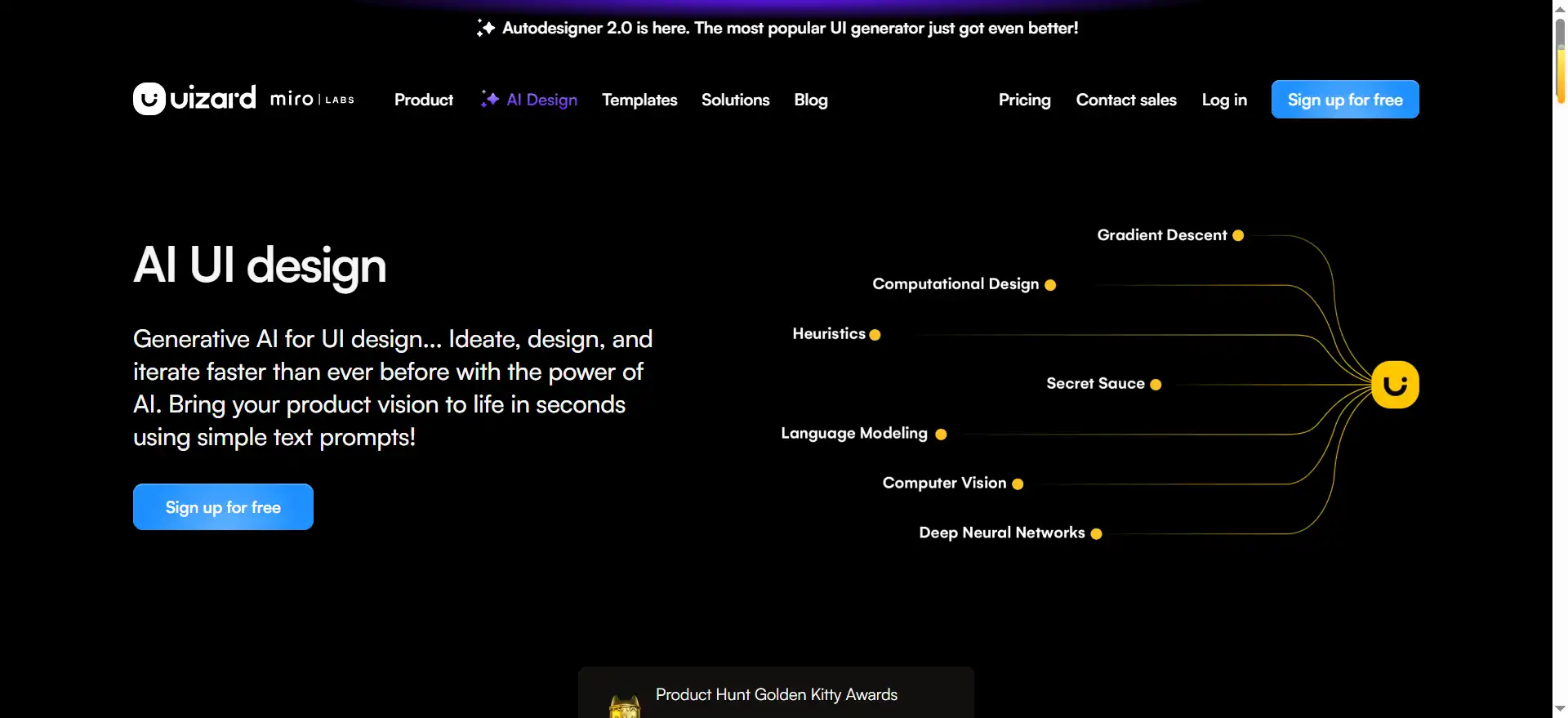1568x718 pixels.
Task: Open the Product menu
Action: (424, 100)
